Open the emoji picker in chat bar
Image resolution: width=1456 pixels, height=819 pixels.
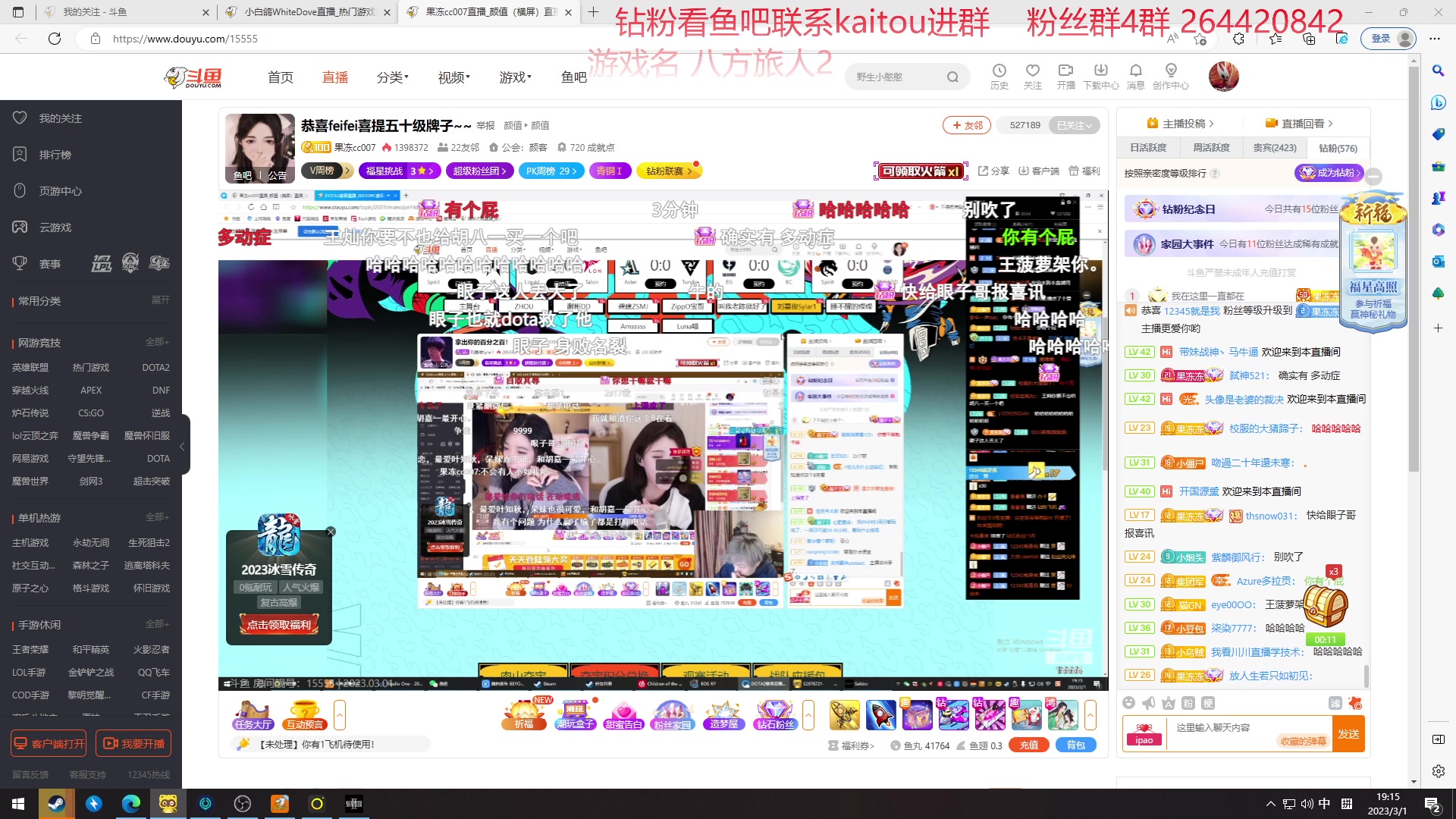(x=1128, y=703)
